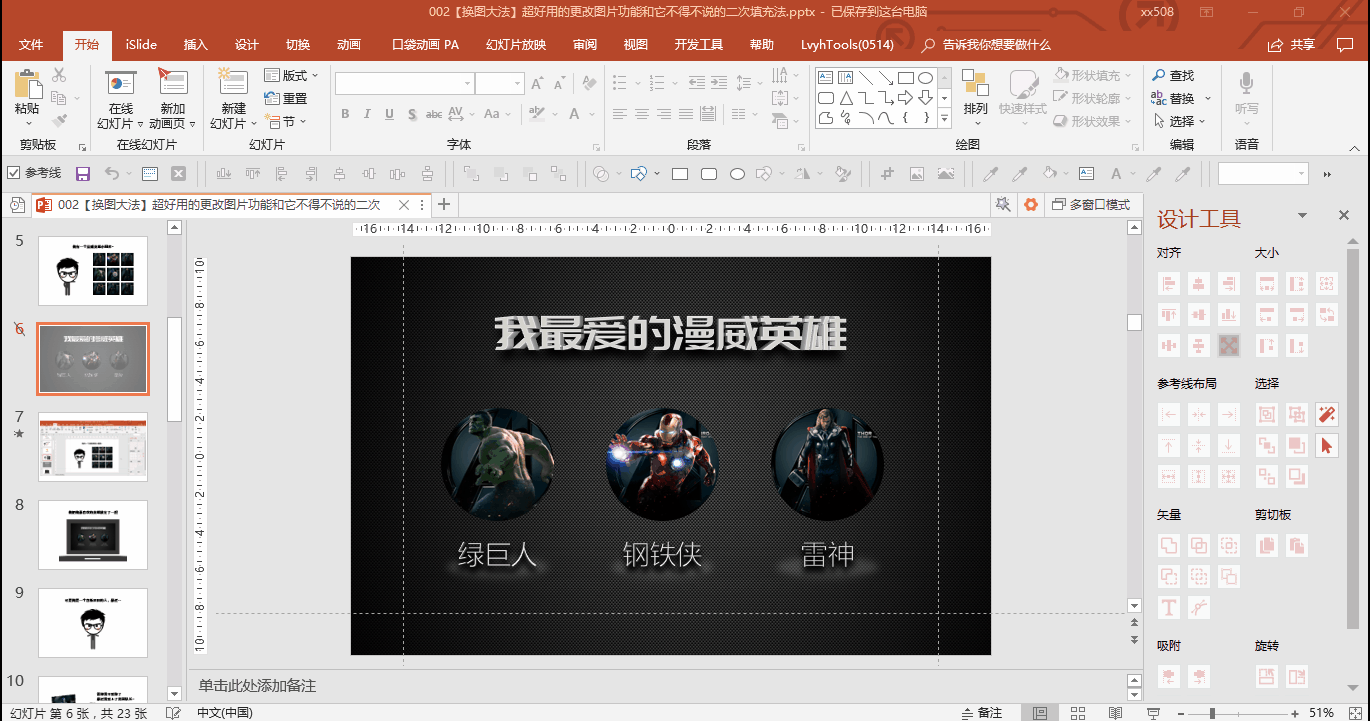Open the font size combo box

(x=500, y=84)
